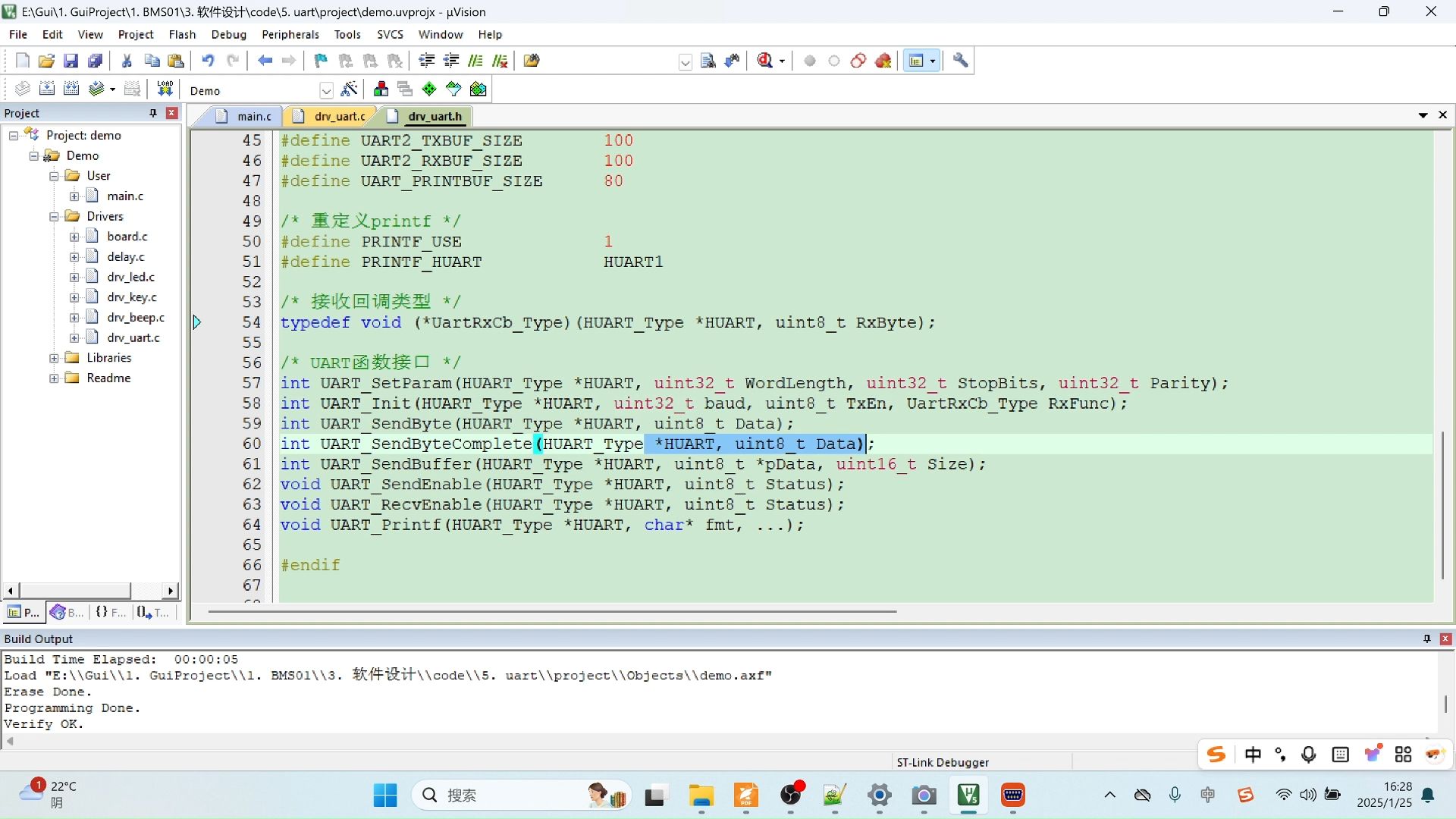Viewport: 1456px width, 819px height.
Task: Toggle pin on Build Output panel
Action: (x=1426, y=639)
